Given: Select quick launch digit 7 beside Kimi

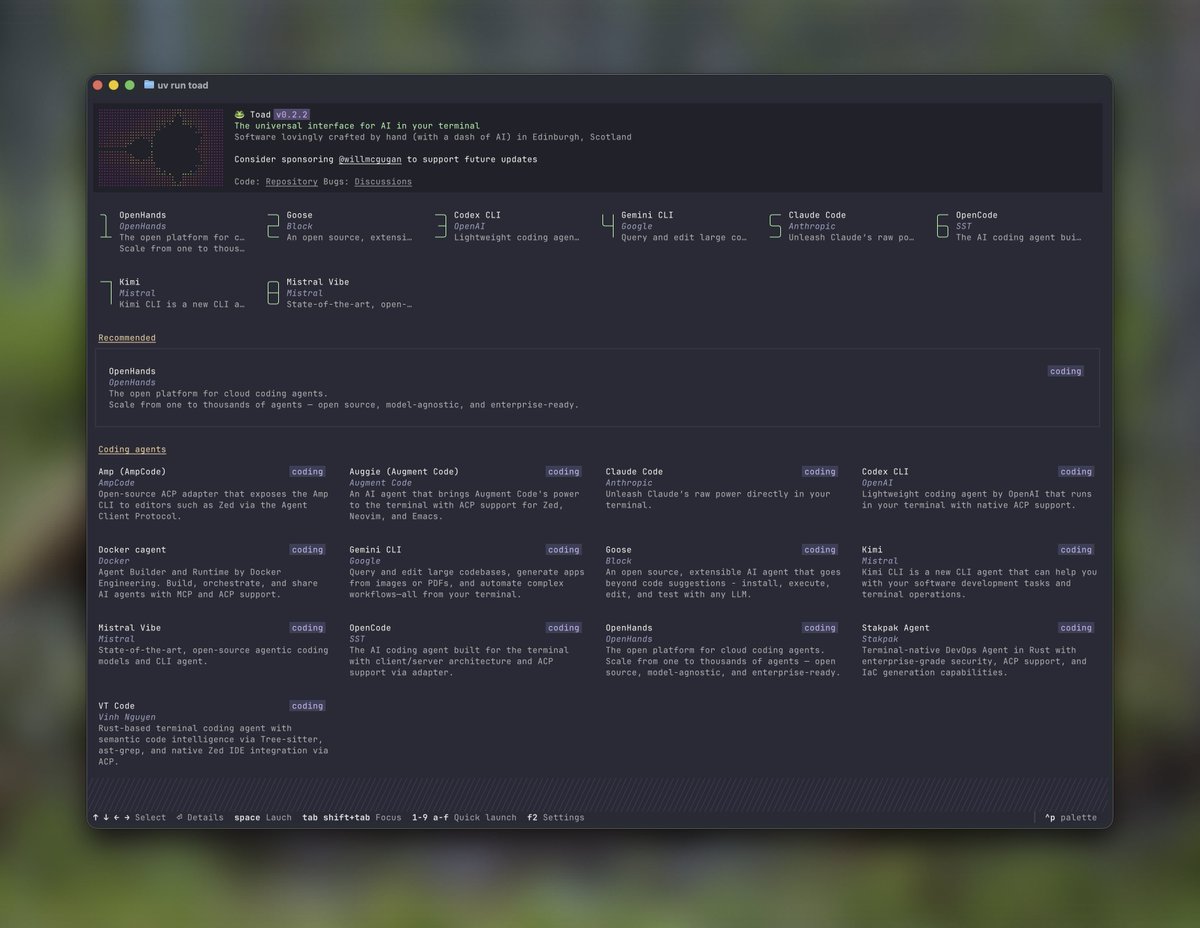Looking at the screenshot, I should 105,293.
